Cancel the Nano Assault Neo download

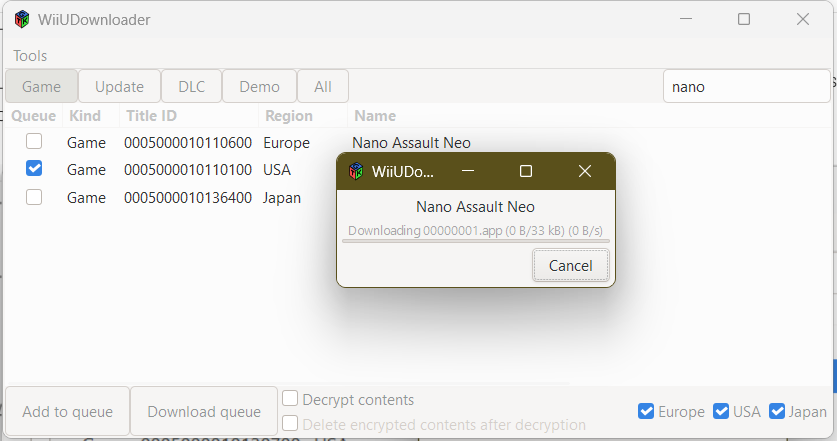pyautogui.click(x=571, y=265)
